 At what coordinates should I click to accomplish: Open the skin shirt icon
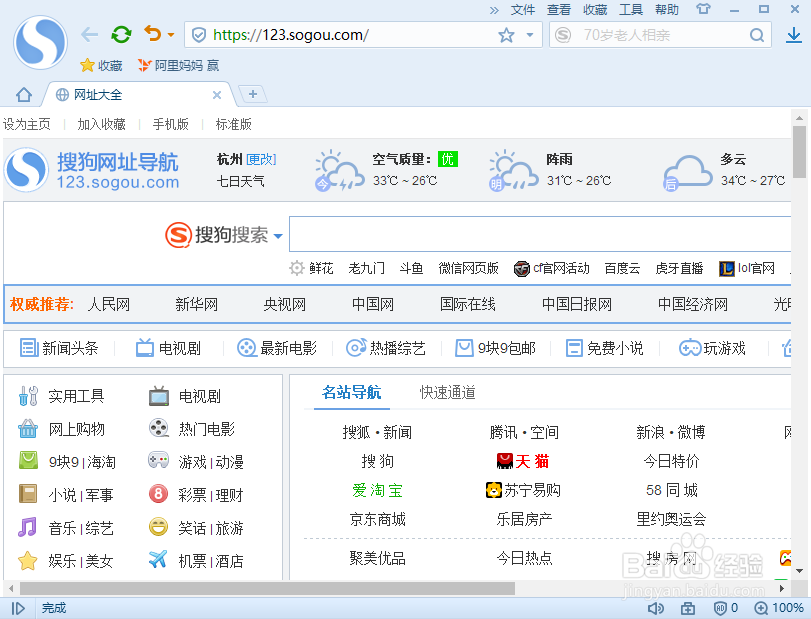(703, 9)
